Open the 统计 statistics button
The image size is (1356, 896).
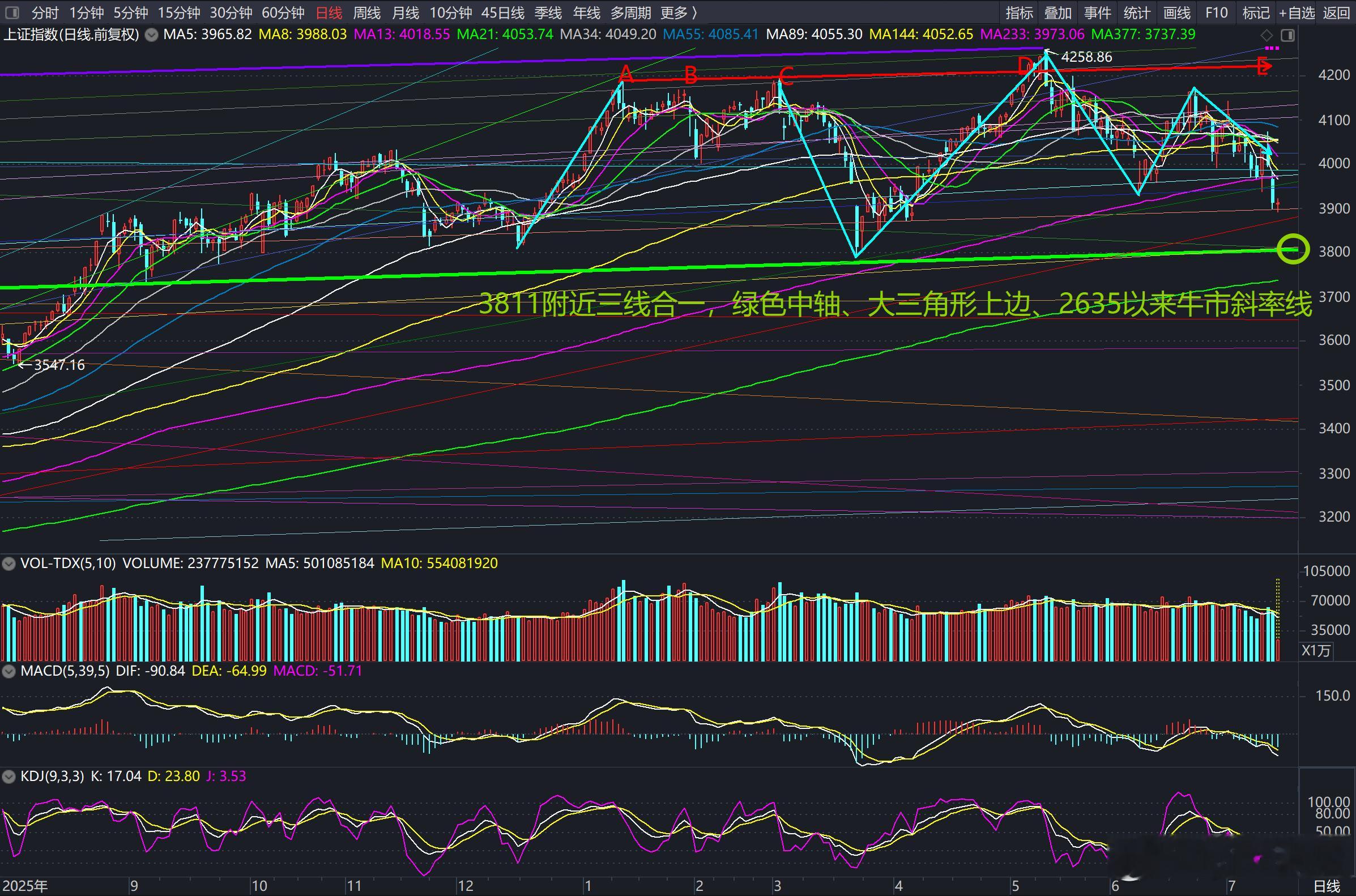coord(1137,12)
